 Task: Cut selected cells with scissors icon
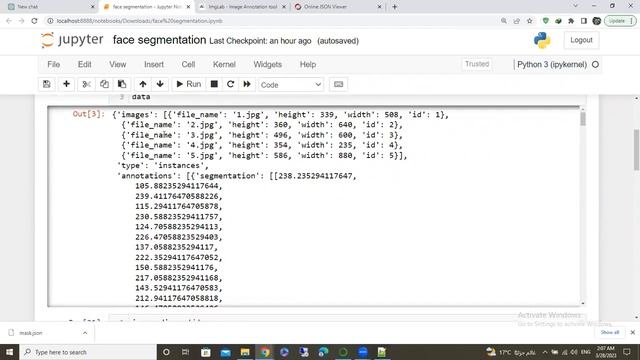pos(86,84)
